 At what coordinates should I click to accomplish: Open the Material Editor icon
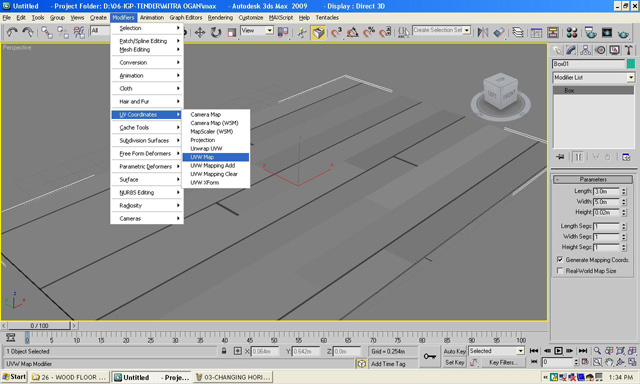(x=572, y=32)
